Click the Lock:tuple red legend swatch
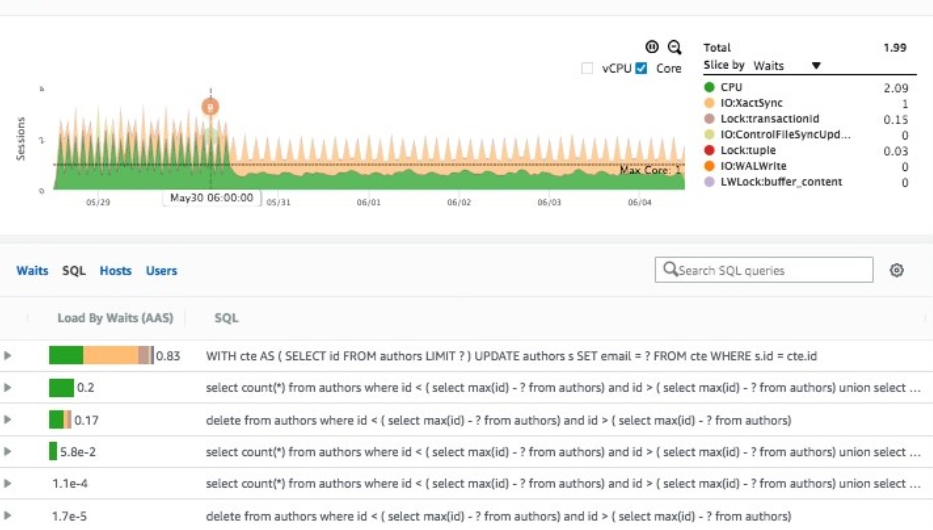Image resolution: width=933 pixels, height=530 pixels. pyautogui.click(x=709, y=150)
